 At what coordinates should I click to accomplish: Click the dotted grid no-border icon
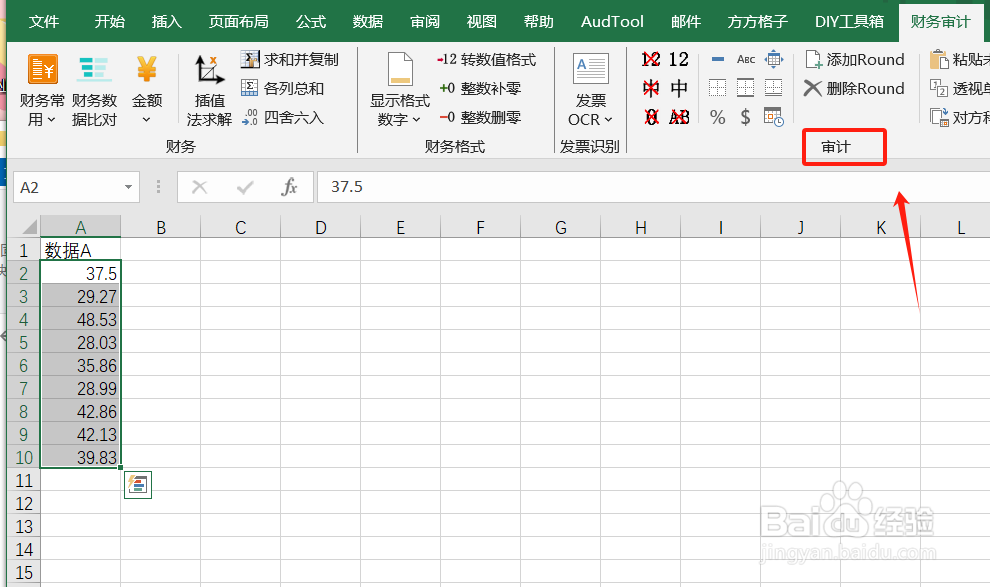(717, 88)
